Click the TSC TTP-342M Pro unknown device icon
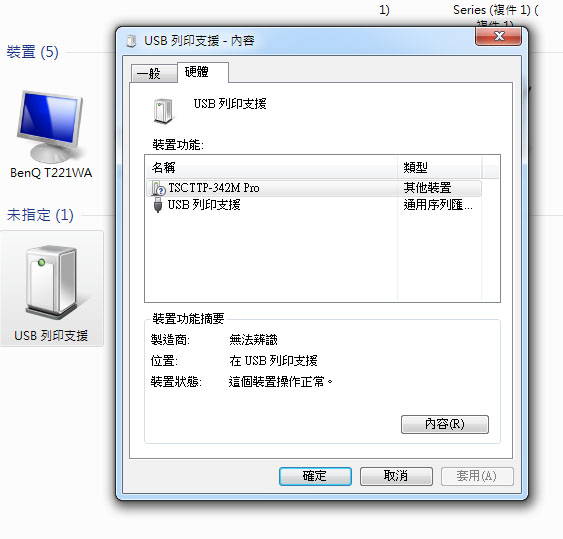This screenshot has width=563, height=539. pyautogui.click(x=158, y=188)
